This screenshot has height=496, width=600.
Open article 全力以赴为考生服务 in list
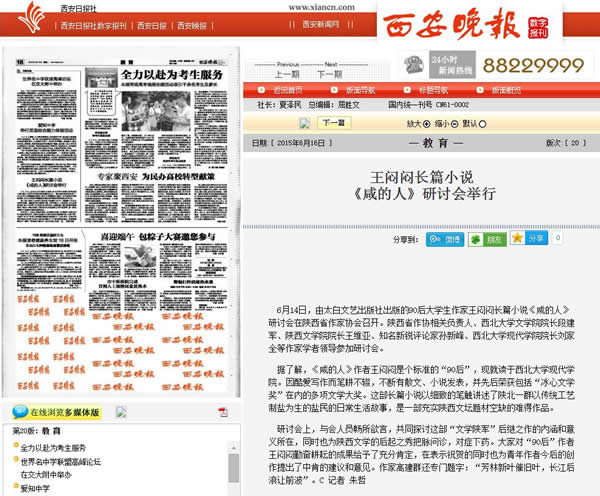(53, 448)
